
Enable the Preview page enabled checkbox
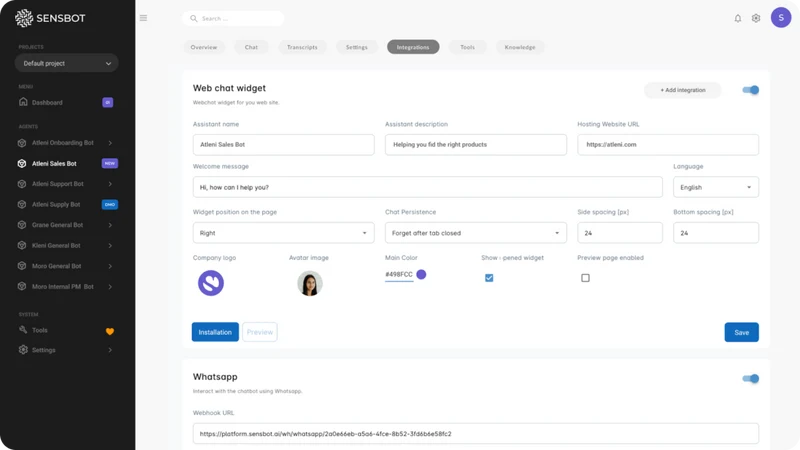(585, 278)
